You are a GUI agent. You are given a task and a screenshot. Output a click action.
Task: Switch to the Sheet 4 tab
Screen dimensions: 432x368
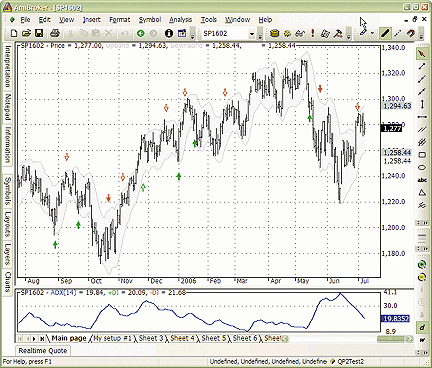182,338
